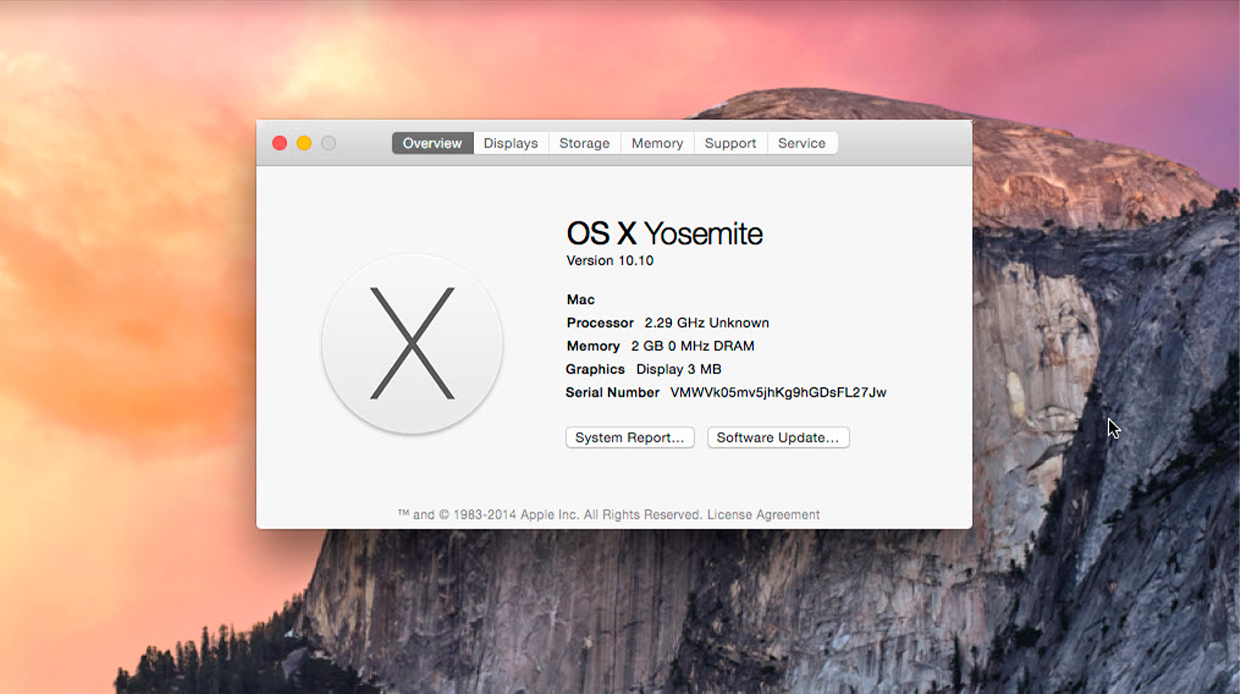Open the License Agreement link

click(764, 515)
